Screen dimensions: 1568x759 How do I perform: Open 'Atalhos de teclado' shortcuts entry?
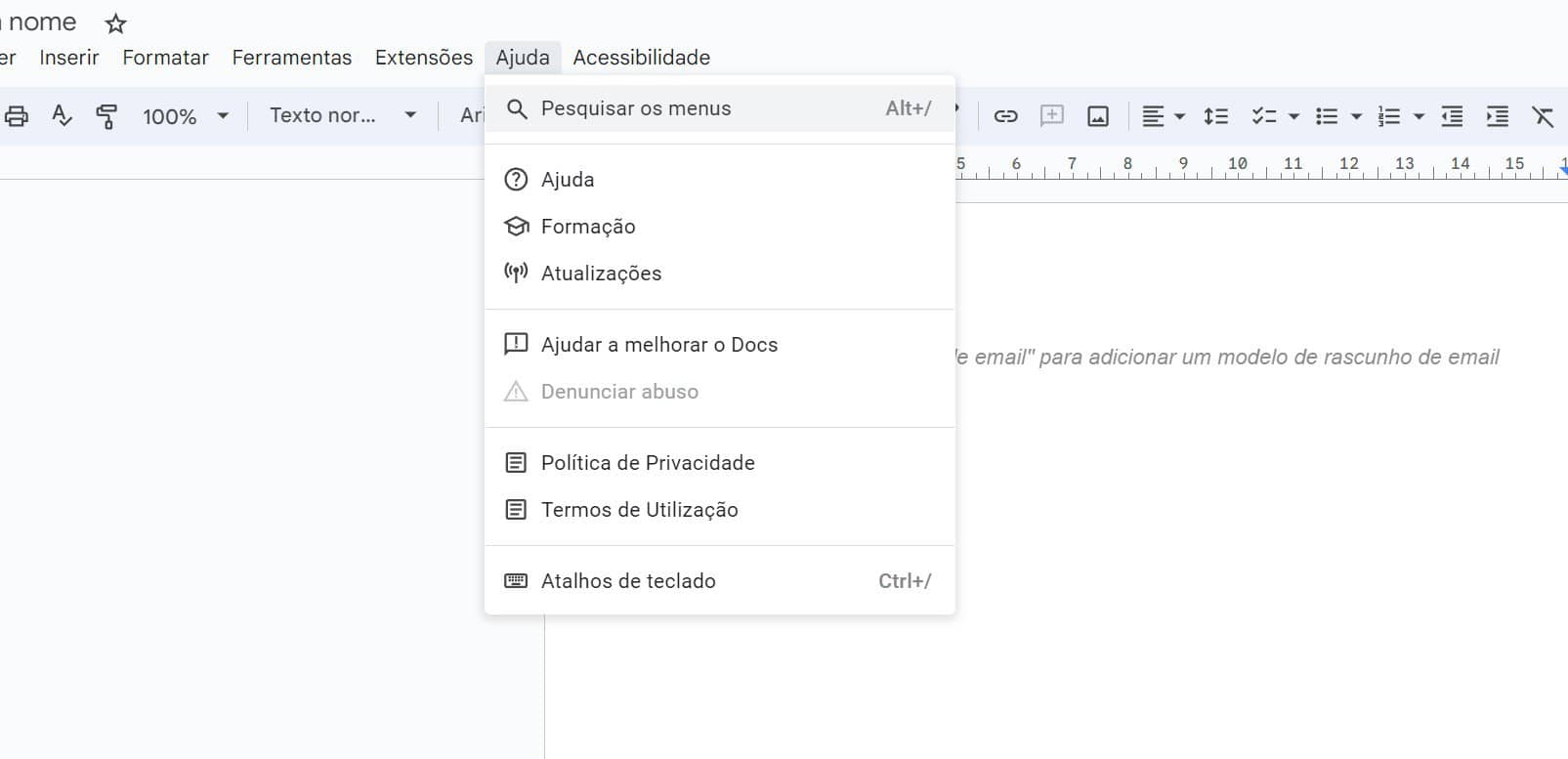tap(720, 581)
